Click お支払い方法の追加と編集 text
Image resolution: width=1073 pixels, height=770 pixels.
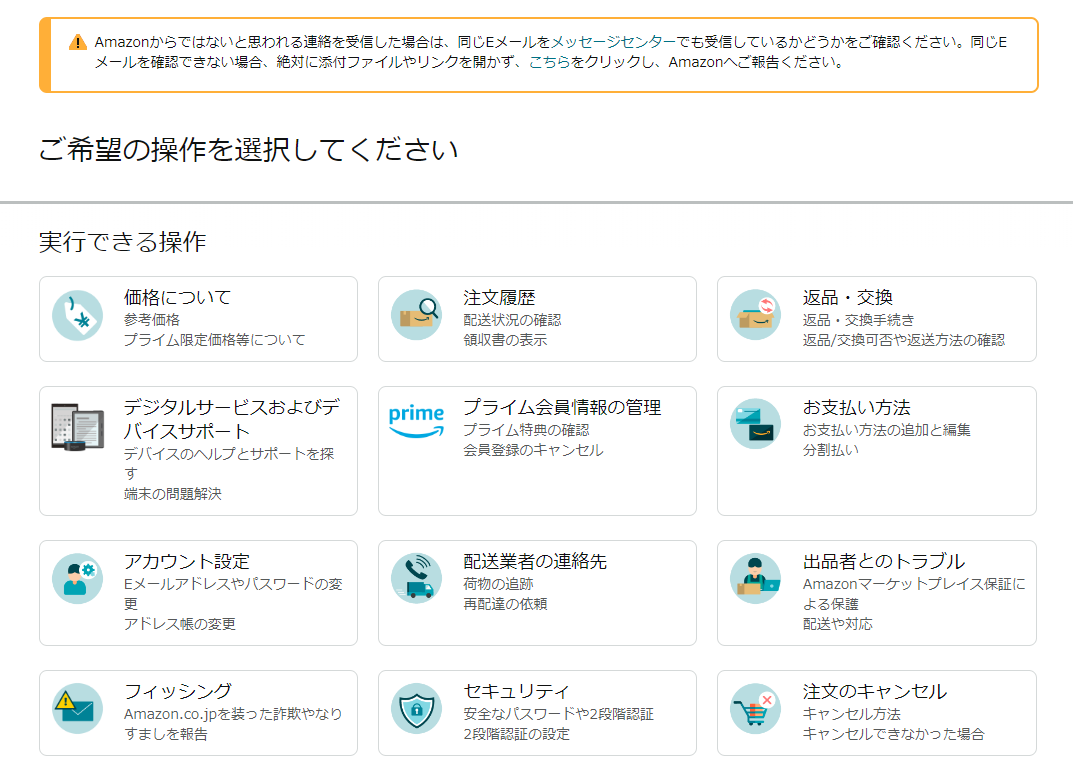pos(886,430)
